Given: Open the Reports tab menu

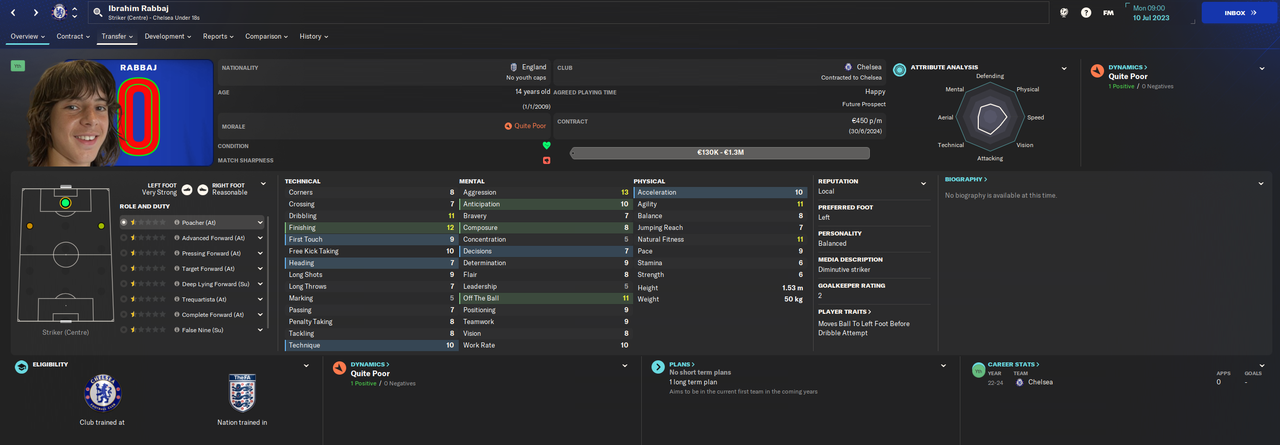Looking at the screenshot, I should pyautogui.click(x=218, y=36).
